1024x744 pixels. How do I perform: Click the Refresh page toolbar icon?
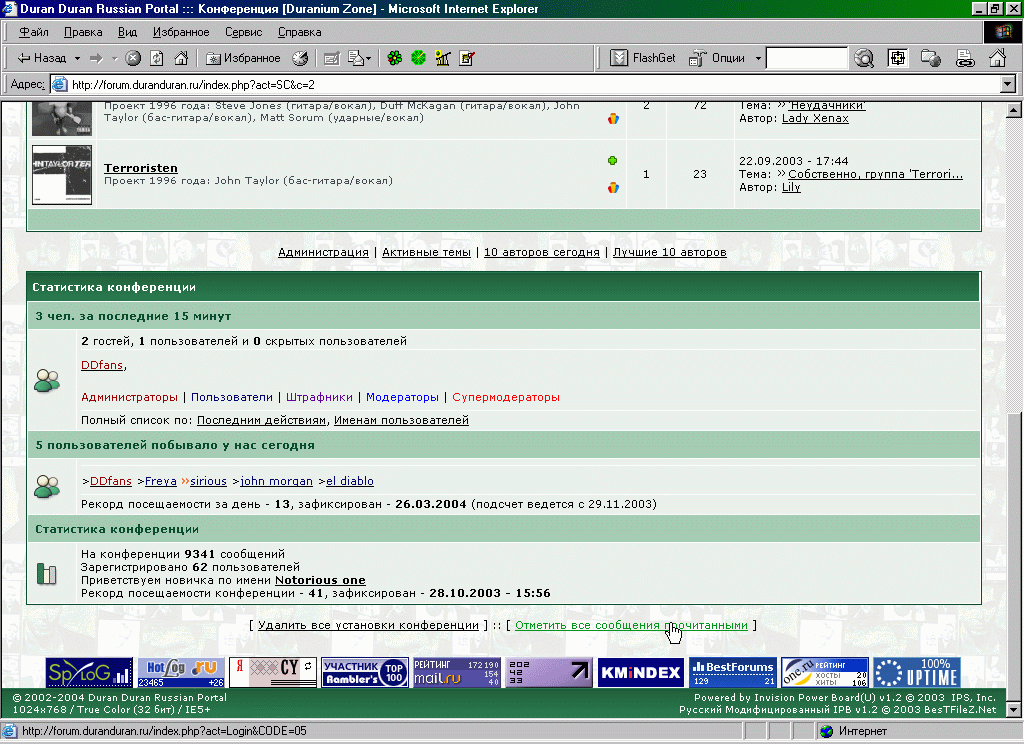156,58
